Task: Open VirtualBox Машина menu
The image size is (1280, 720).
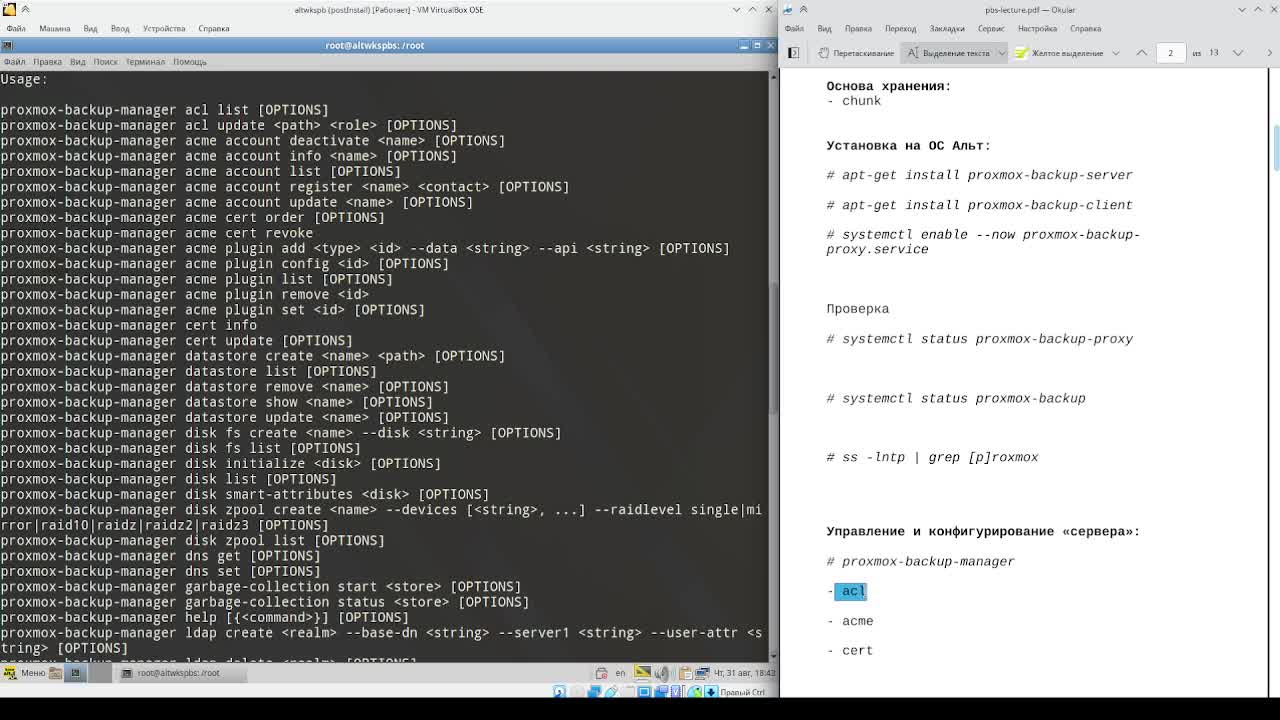Action: coord(54,28)
